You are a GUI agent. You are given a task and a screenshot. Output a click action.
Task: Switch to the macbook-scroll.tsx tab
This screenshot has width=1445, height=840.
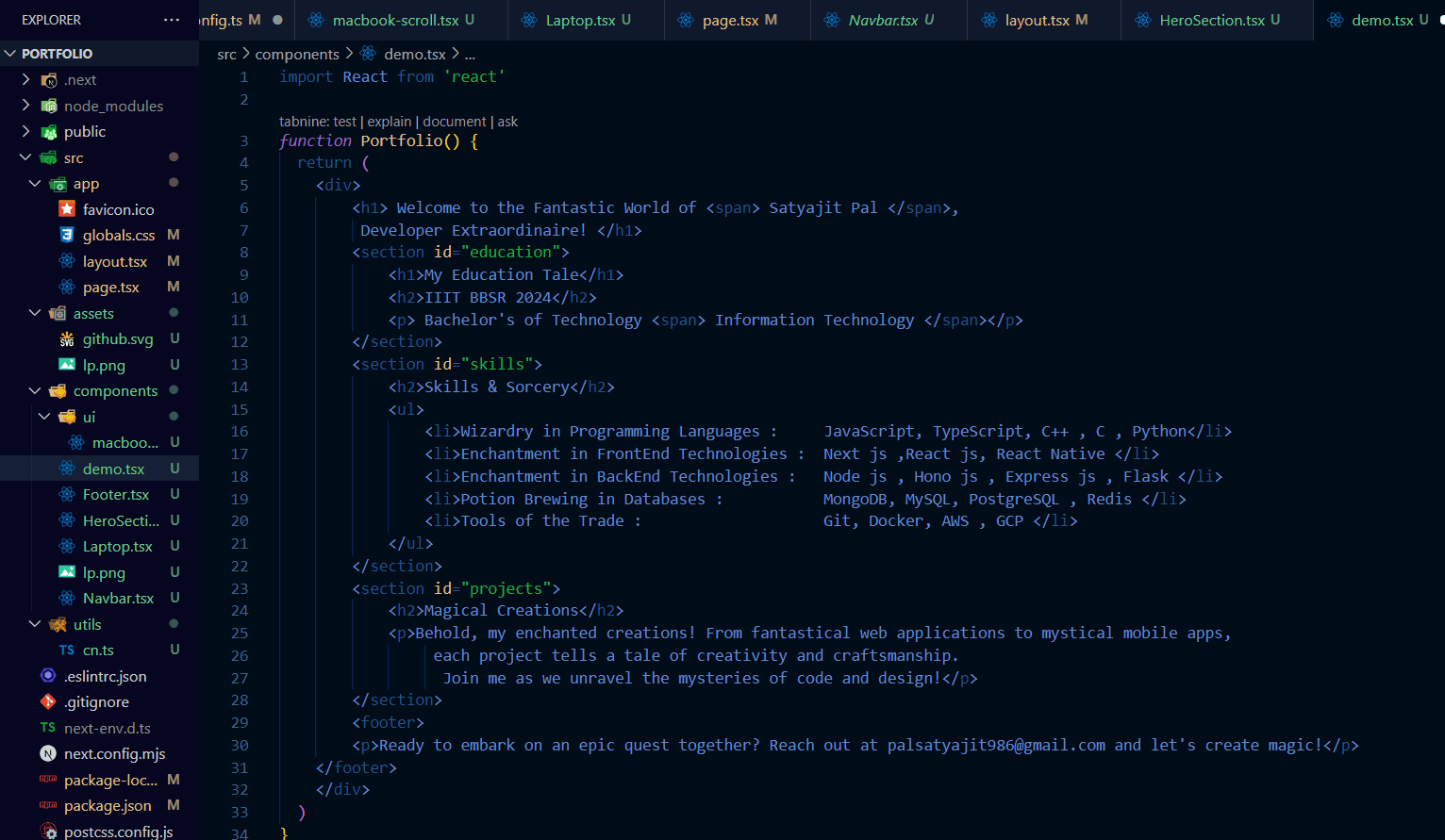tap(401, 20)
